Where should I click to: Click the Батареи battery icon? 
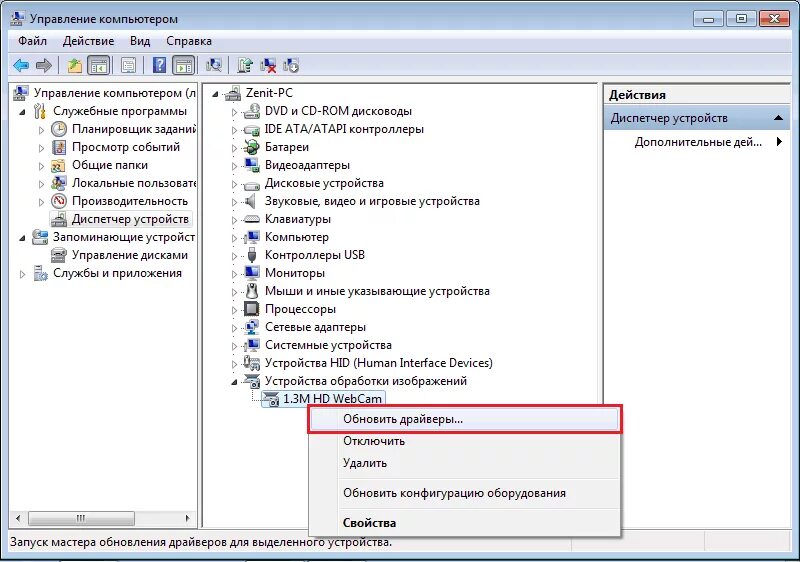(x=252, y=147)
